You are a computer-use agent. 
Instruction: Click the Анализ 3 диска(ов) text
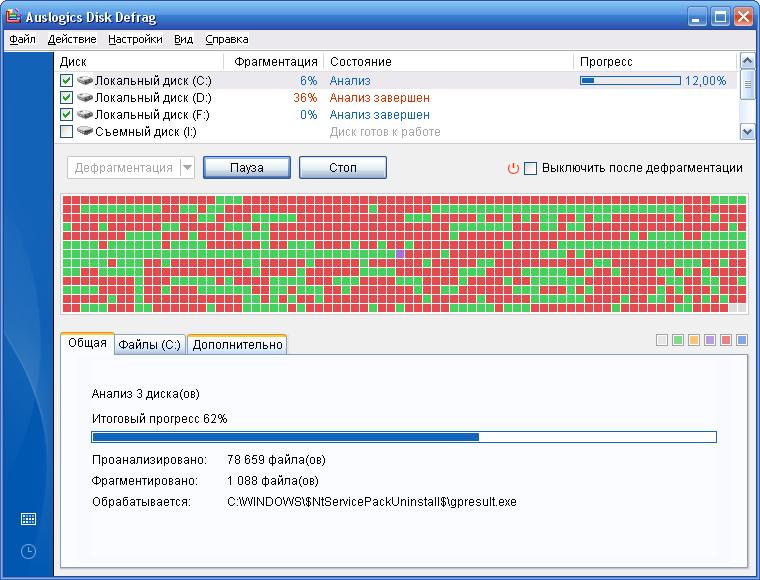[145, 393]
